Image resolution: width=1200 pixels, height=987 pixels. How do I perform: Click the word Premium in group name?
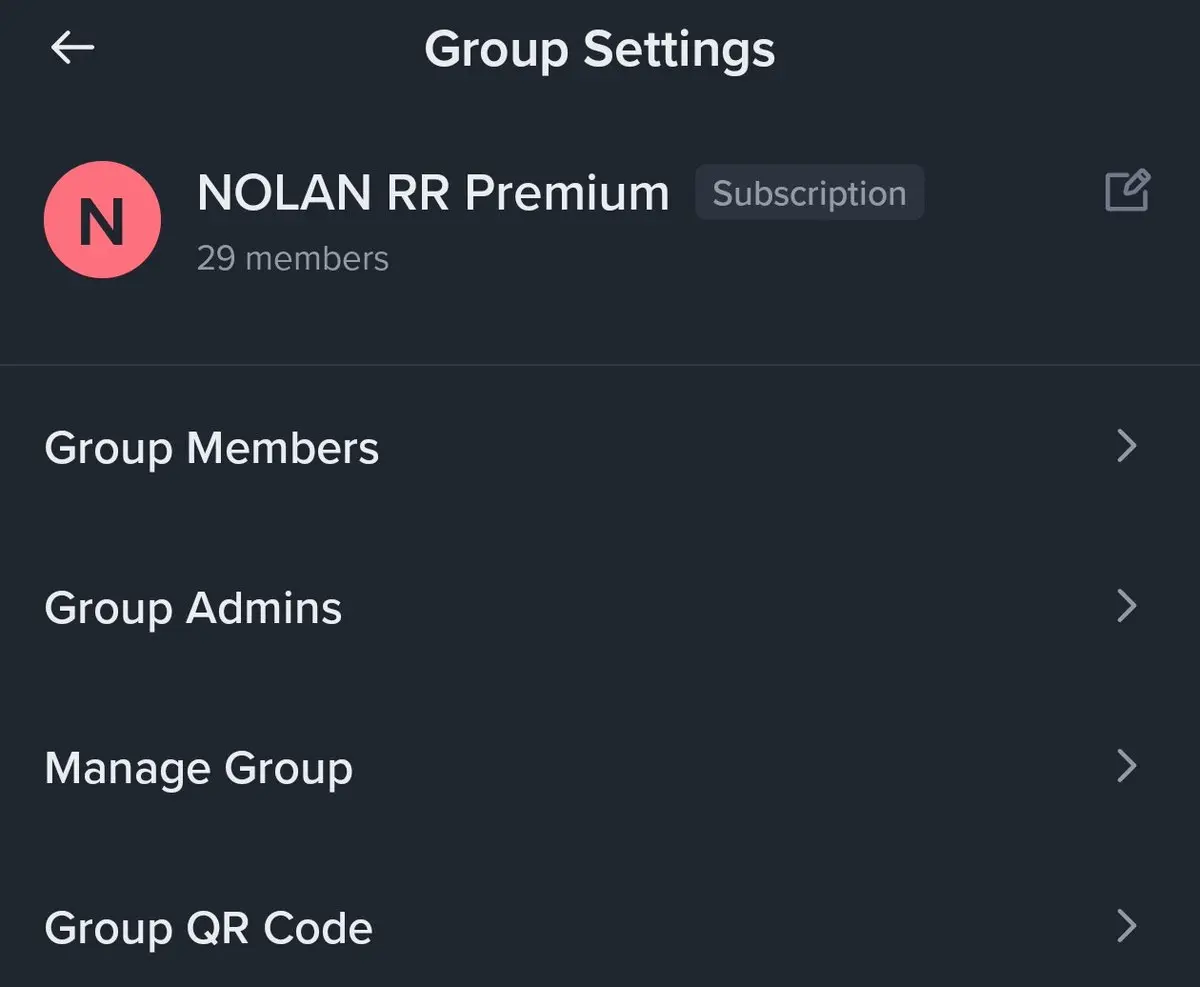[566, 193]
